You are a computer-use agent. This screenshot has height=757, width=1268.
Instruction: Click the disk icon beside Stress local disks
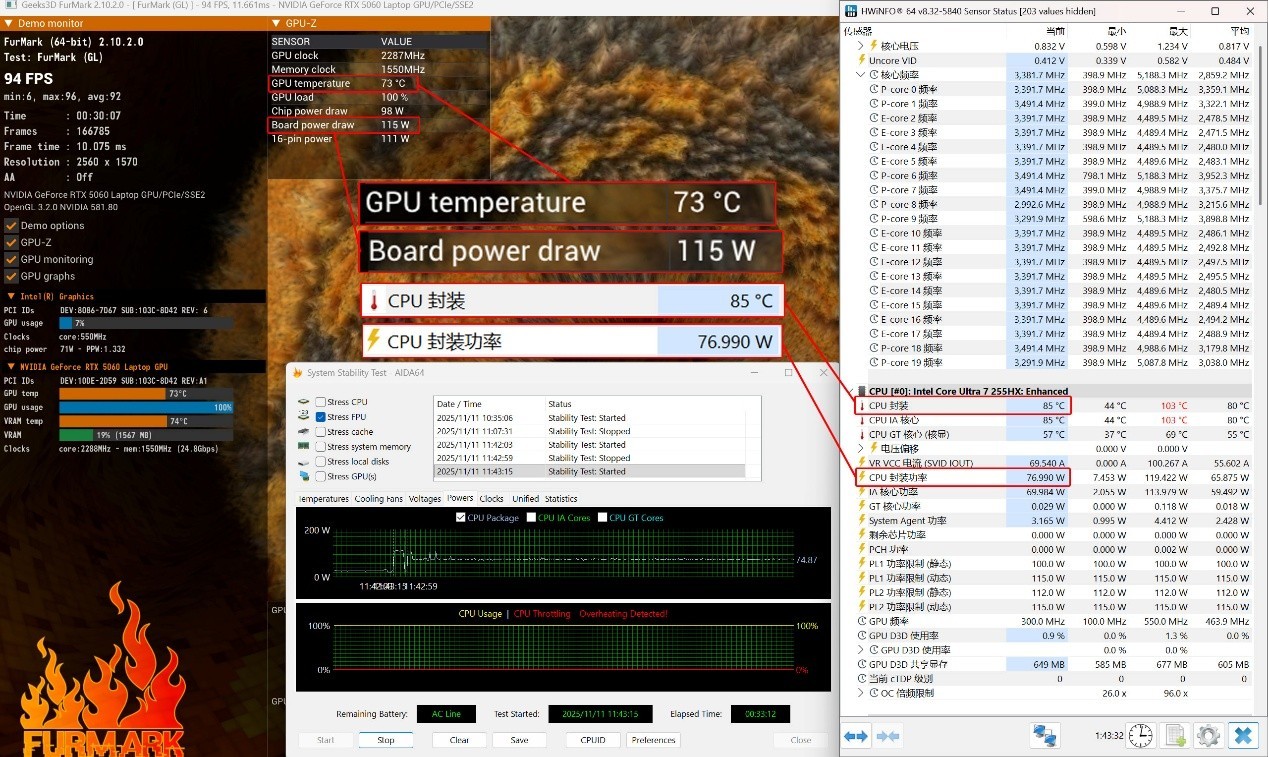[x=303, y=461]
